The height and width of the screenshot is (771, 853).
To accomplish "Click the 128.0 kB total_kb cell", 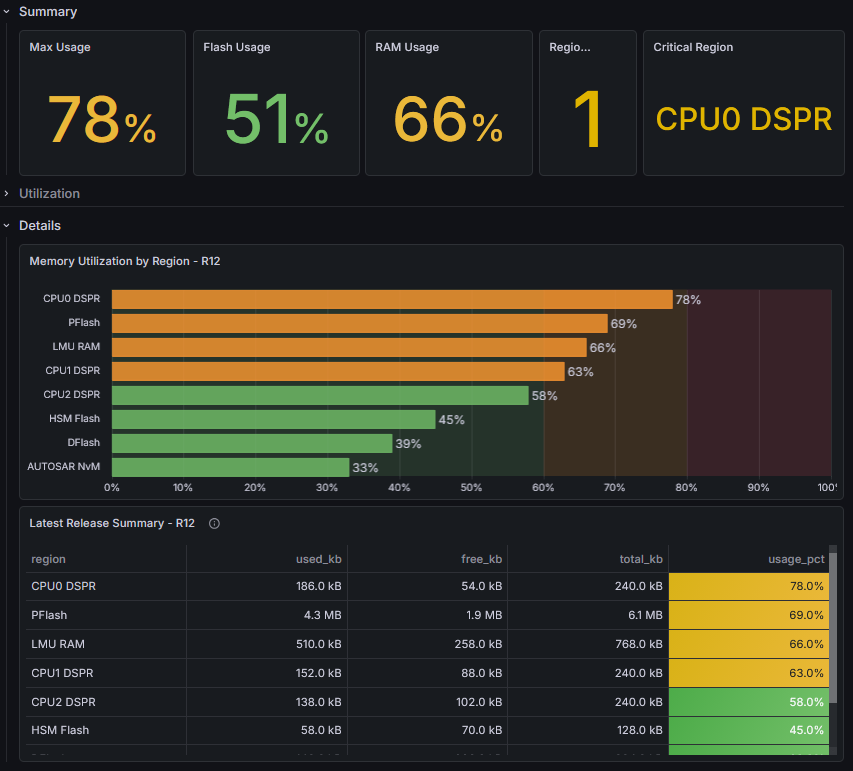I will 588,730.
